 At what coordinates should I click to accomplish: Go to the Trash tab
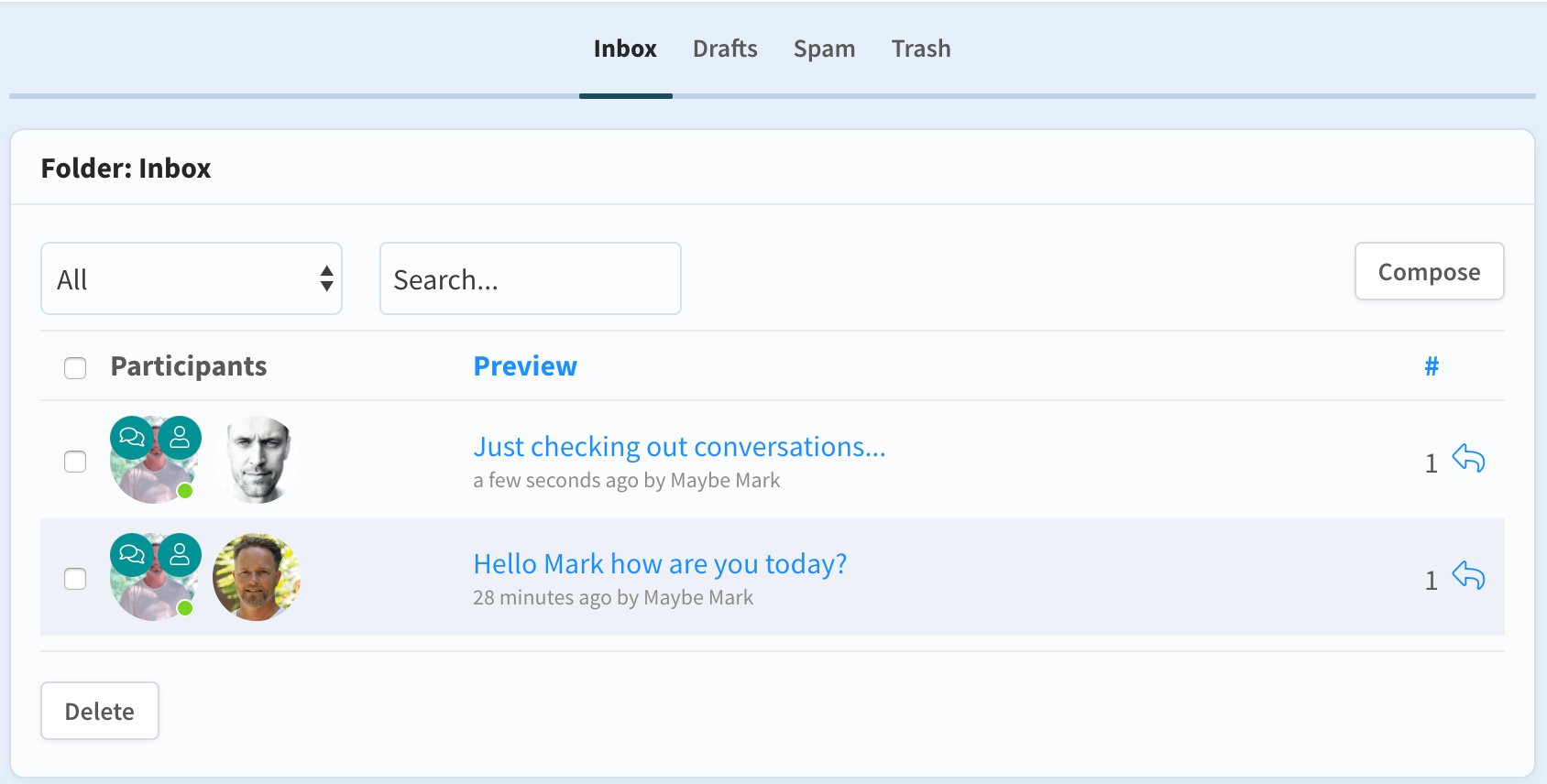click(x=921, y=49)
